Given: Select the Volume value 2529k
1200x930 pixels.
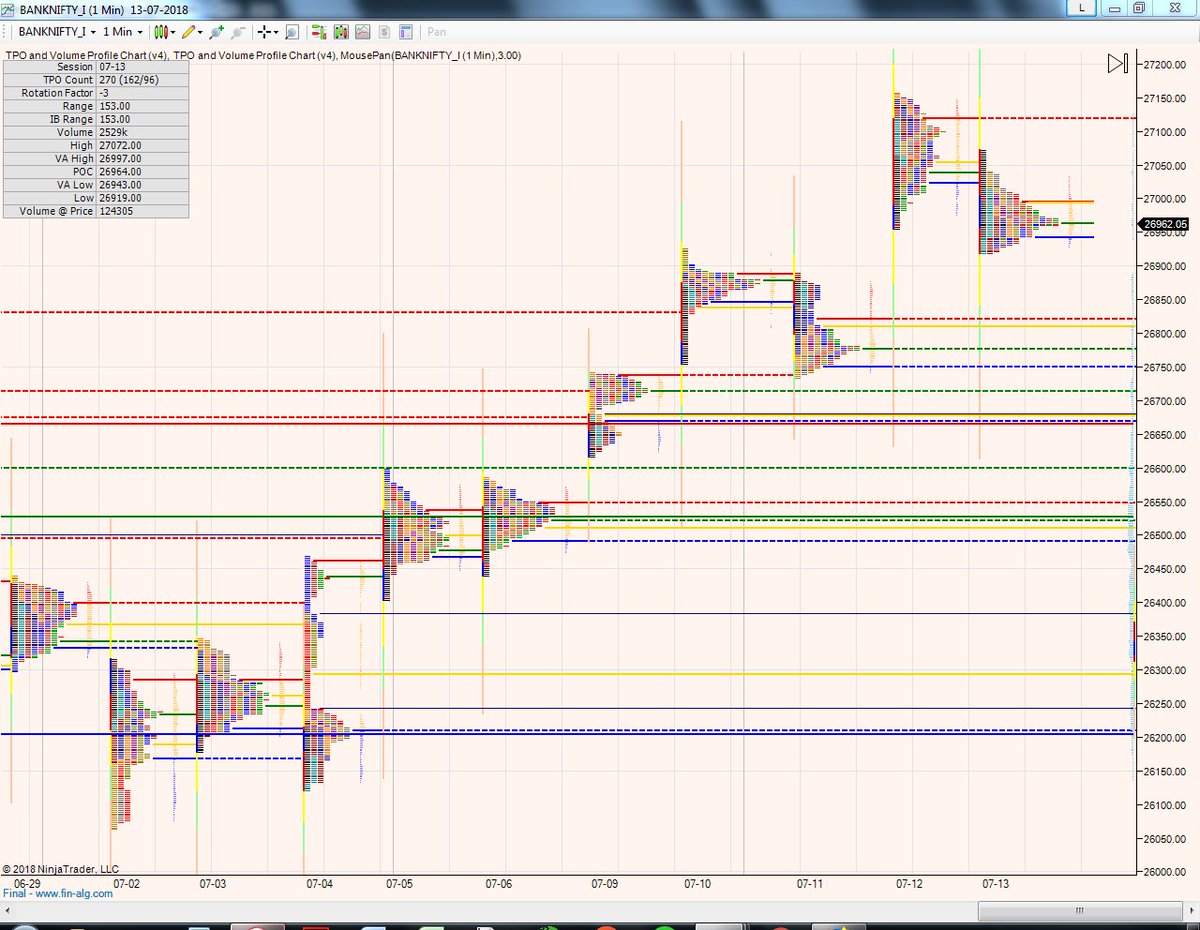Looking at the screenshot, I should click(142, 132).
